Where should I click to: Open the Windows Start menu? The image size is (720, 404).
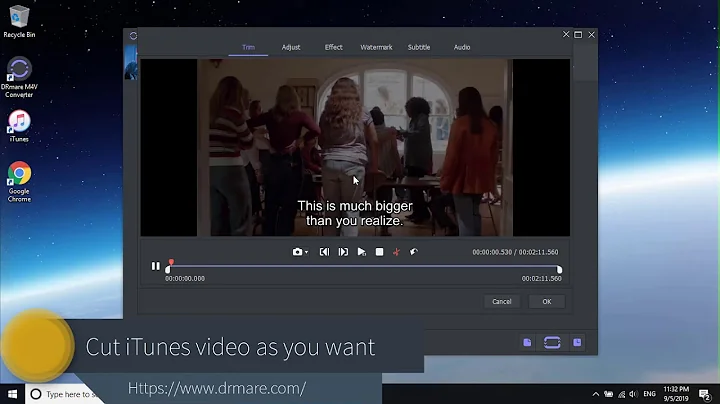(12, 394)
